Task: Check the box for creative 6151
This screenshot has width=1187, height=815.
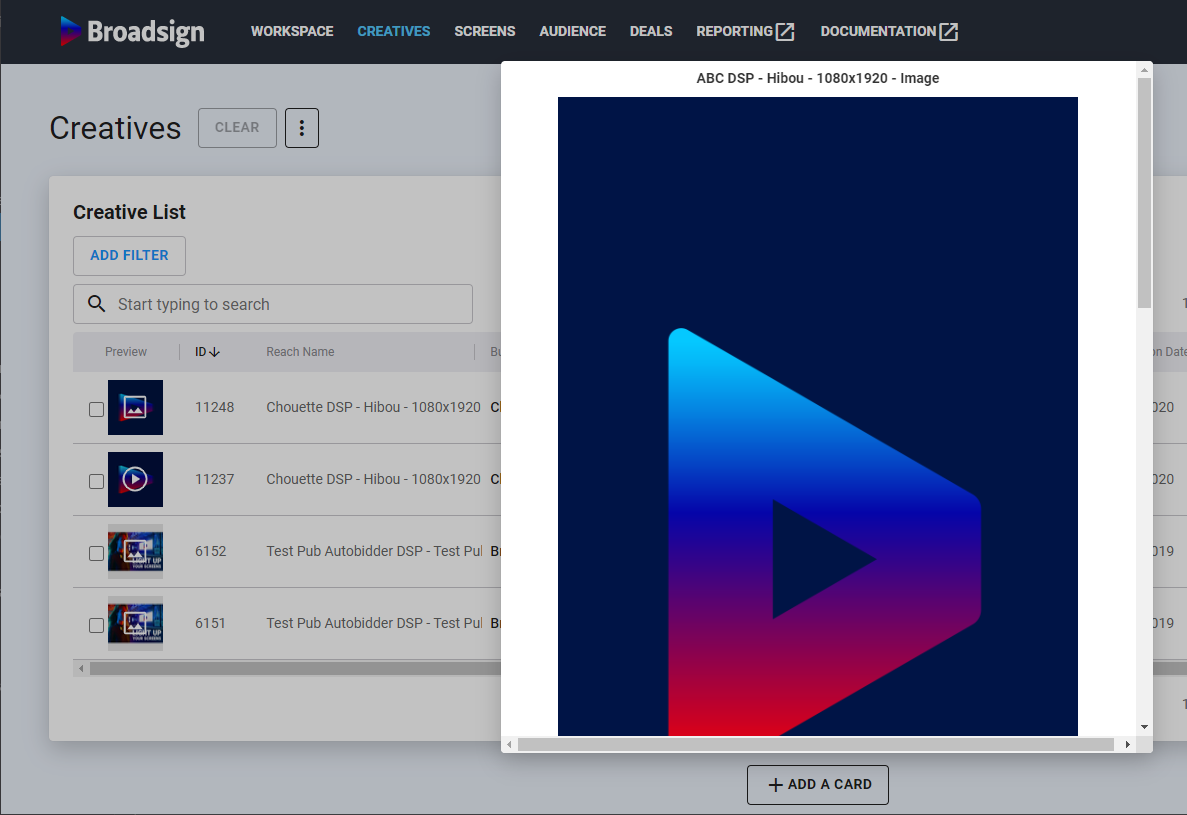Action: (x=96, y=625)
